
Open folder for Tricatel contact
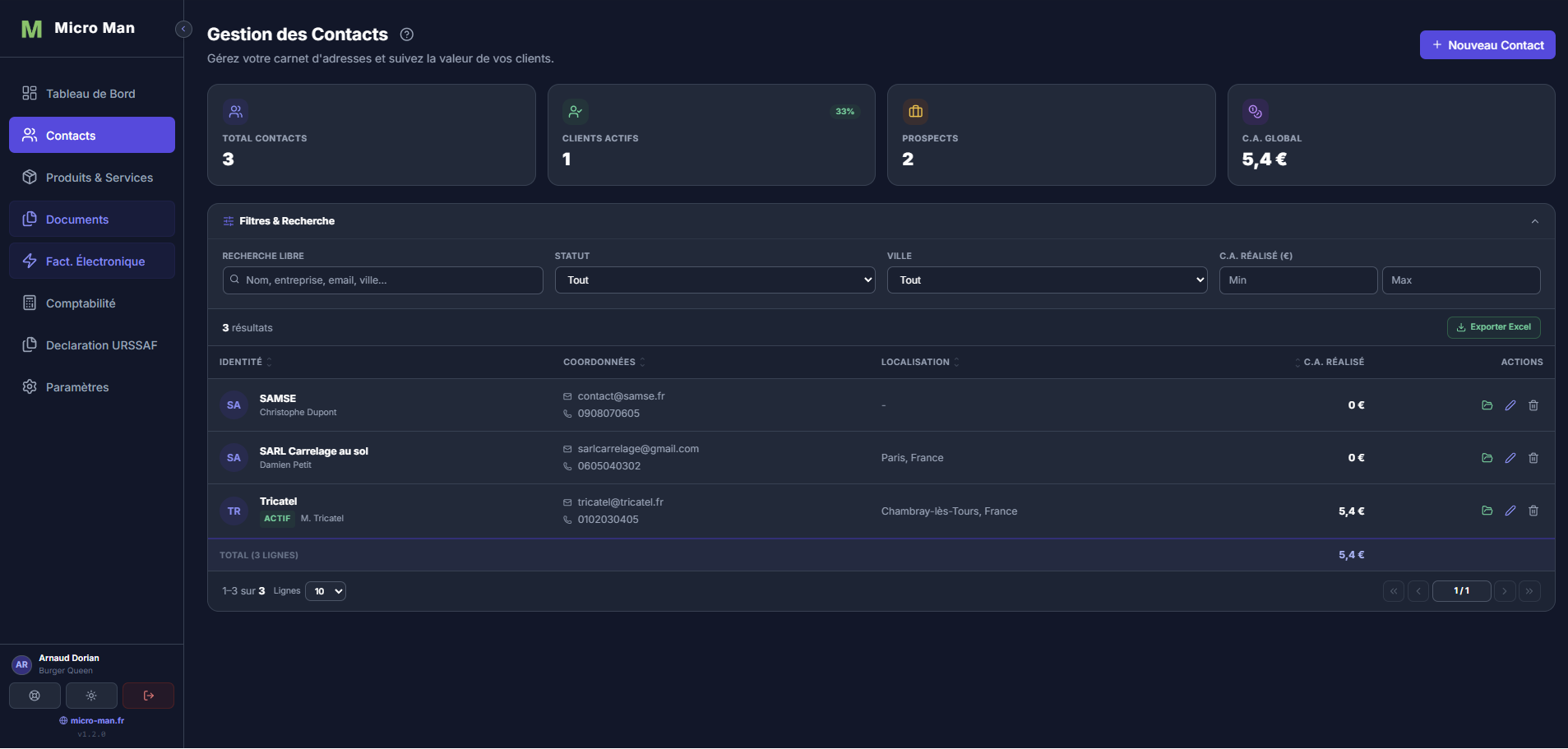click(x=1487, y=511)
